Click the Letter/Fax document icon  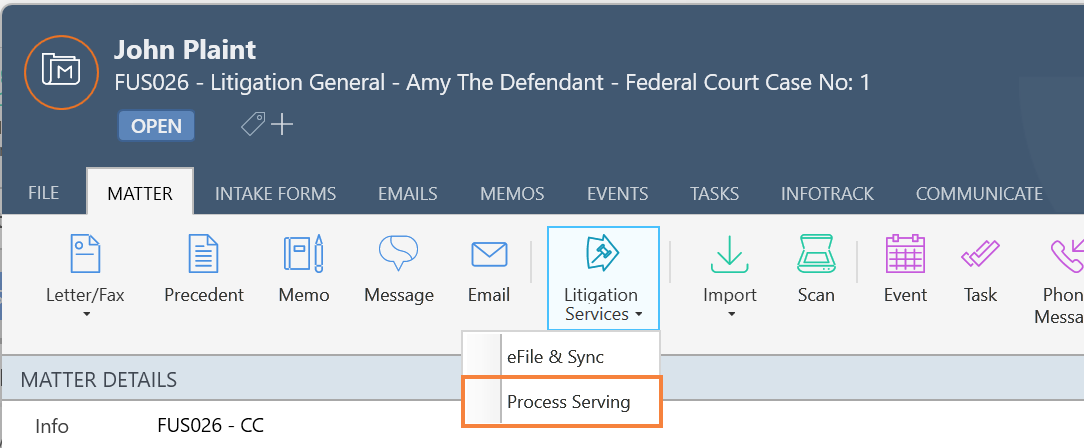point(86,254)
